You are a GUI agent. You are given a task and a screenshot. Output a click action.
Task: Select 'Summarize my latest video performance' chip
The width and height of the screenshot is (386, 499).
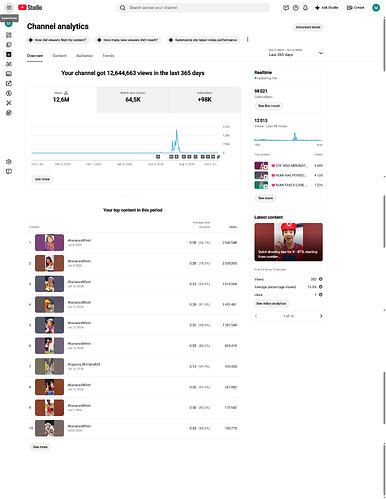tap(203, 40)
